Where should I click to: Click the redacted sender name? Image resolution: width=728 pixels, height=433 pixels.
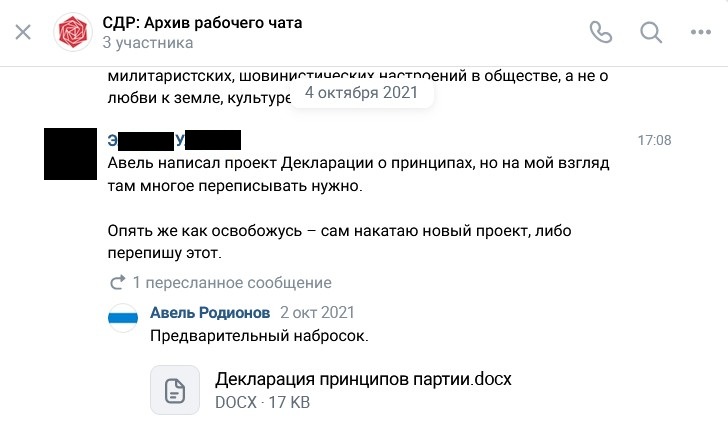click(174, 140)
